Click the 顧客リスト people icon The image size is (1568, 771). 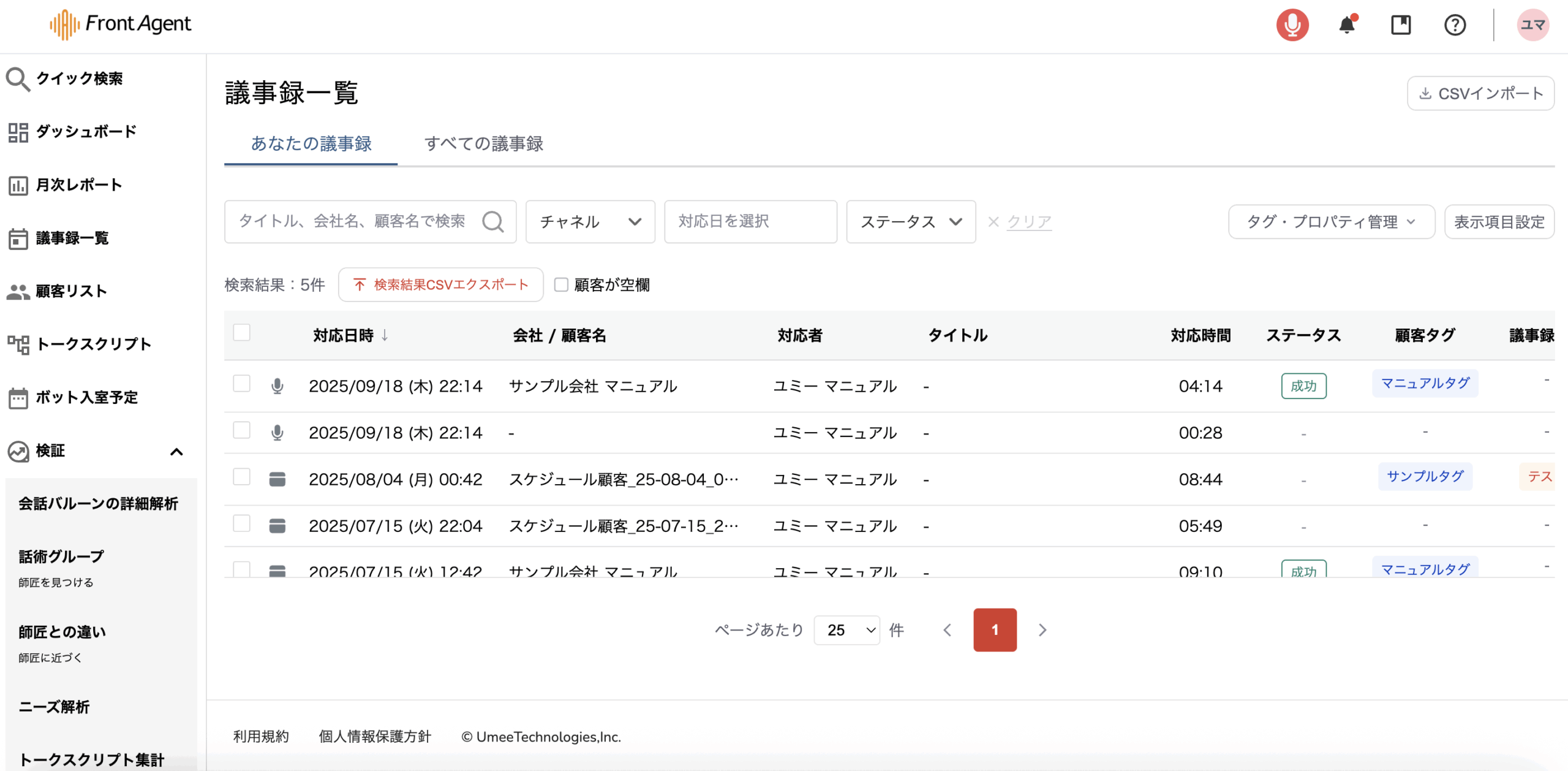(x=18, y=292)
